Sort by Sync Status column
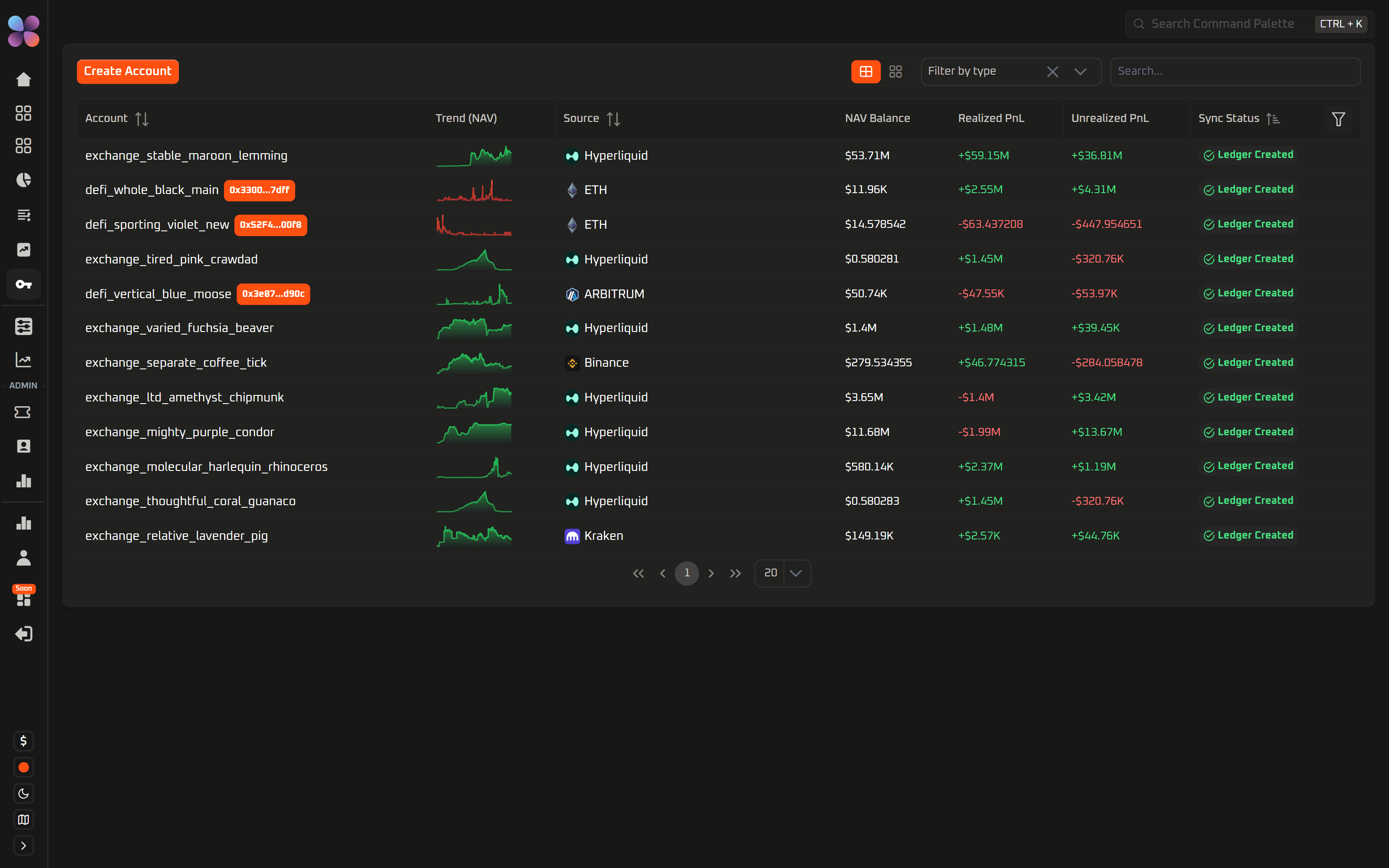 tap(1273, 119)
